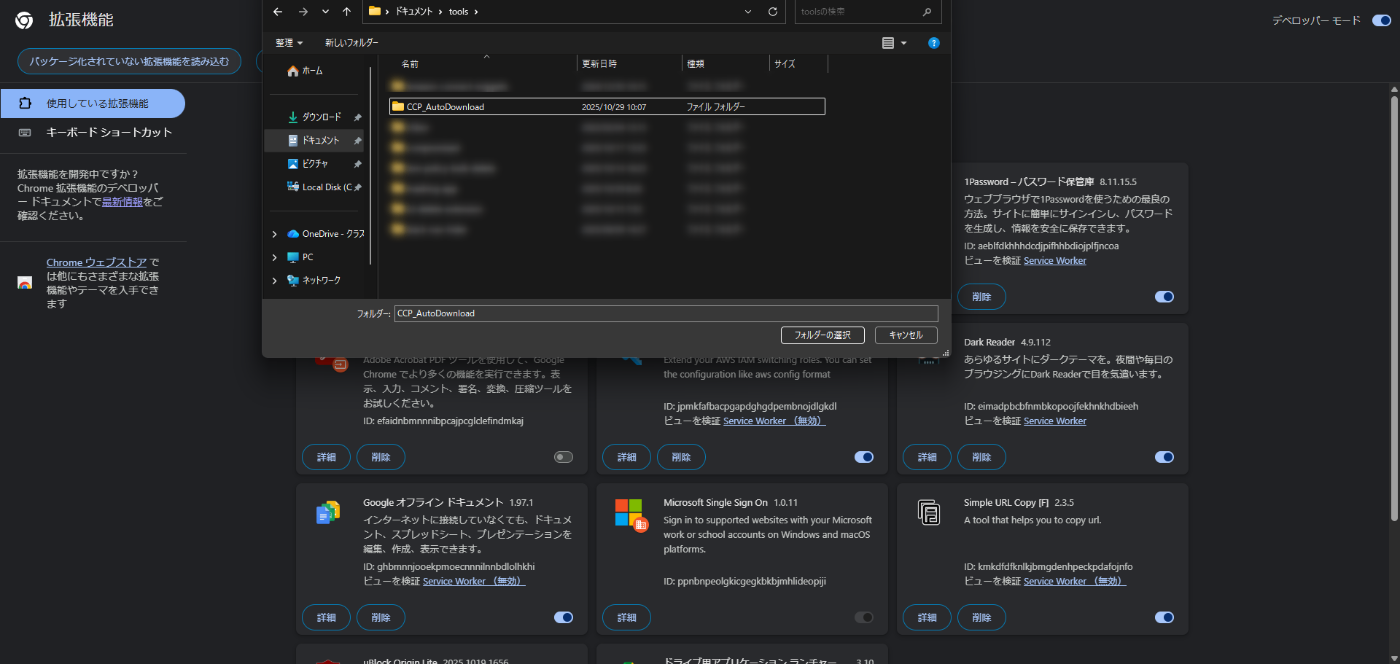Open ホーム in navigation pane
Image resolution: width=1400 pixels, height=664 pixels.
(305, 71)
